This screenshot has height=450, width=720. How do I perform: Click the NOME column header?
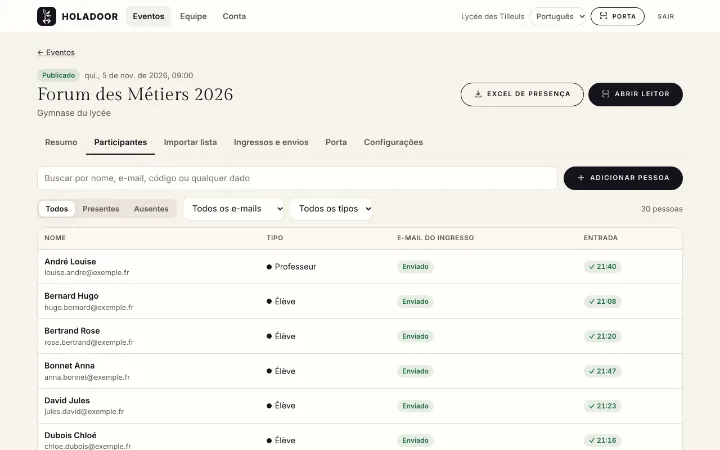coord(55,238)
